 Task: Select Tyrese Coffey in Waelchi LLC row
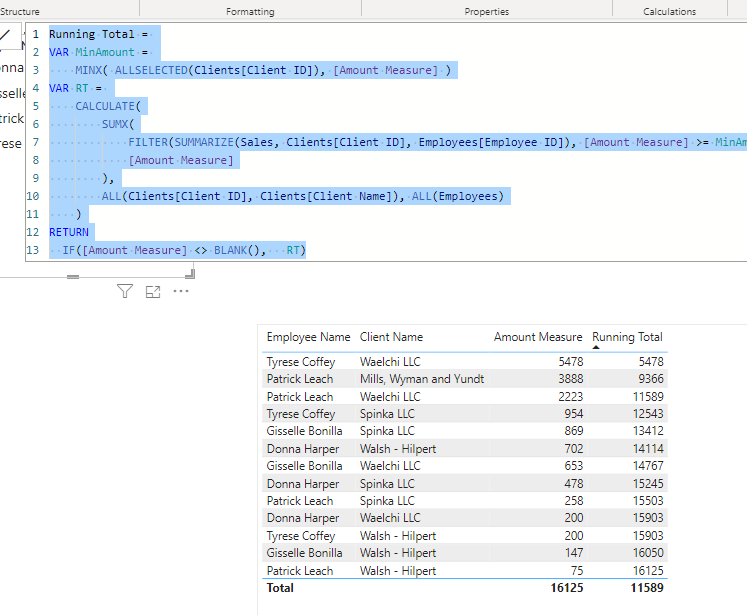pyautogui.click(x=301, y=362)
